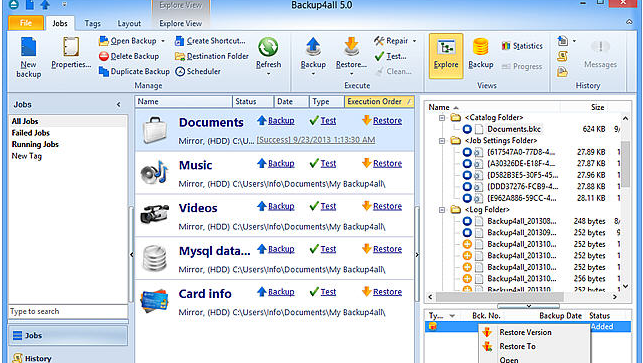The image size is (643, 363).
Task: Click Backup link for Documents job
Action: (281, 121)
